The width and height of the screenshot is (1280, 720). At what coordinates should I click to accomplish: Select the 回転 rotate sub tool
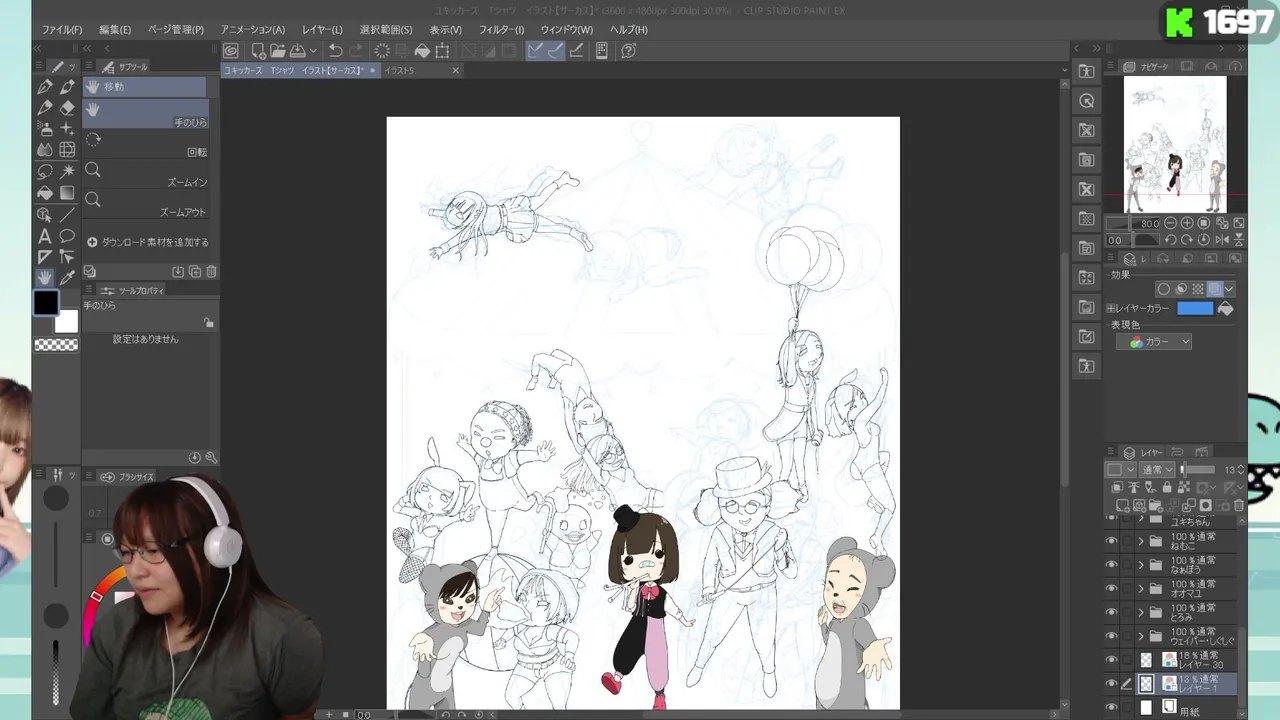pyautogui.click(x=146, y=143)
